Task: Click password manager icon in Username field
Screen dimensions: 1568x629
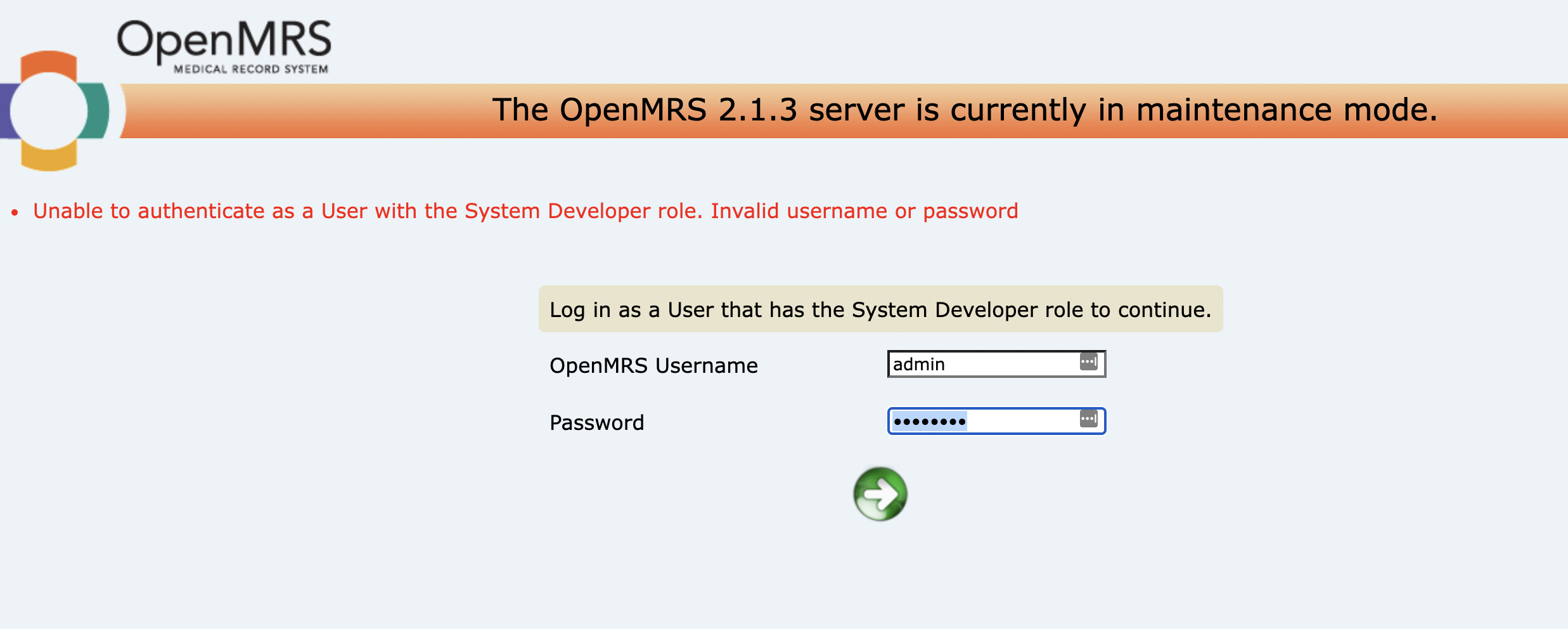Action: coord(1088,362)
